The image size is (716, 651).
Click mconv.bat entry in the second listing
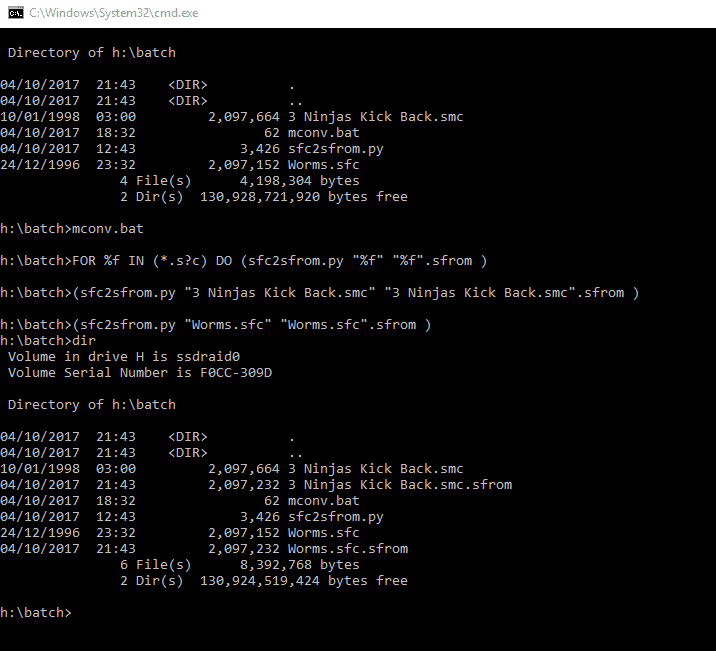180,501
